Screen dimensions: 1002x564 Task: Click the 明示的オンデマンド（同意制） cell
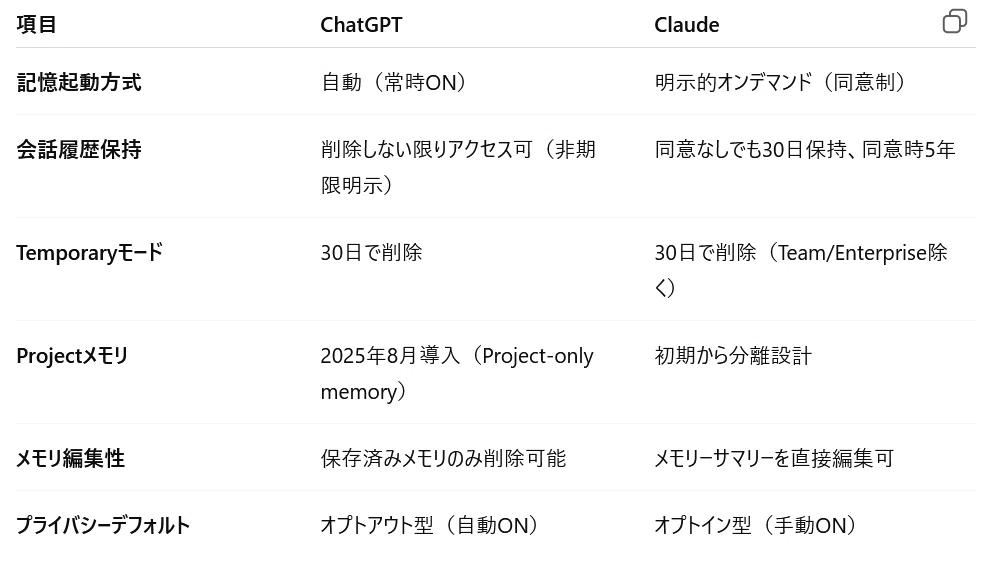(782, 82)
